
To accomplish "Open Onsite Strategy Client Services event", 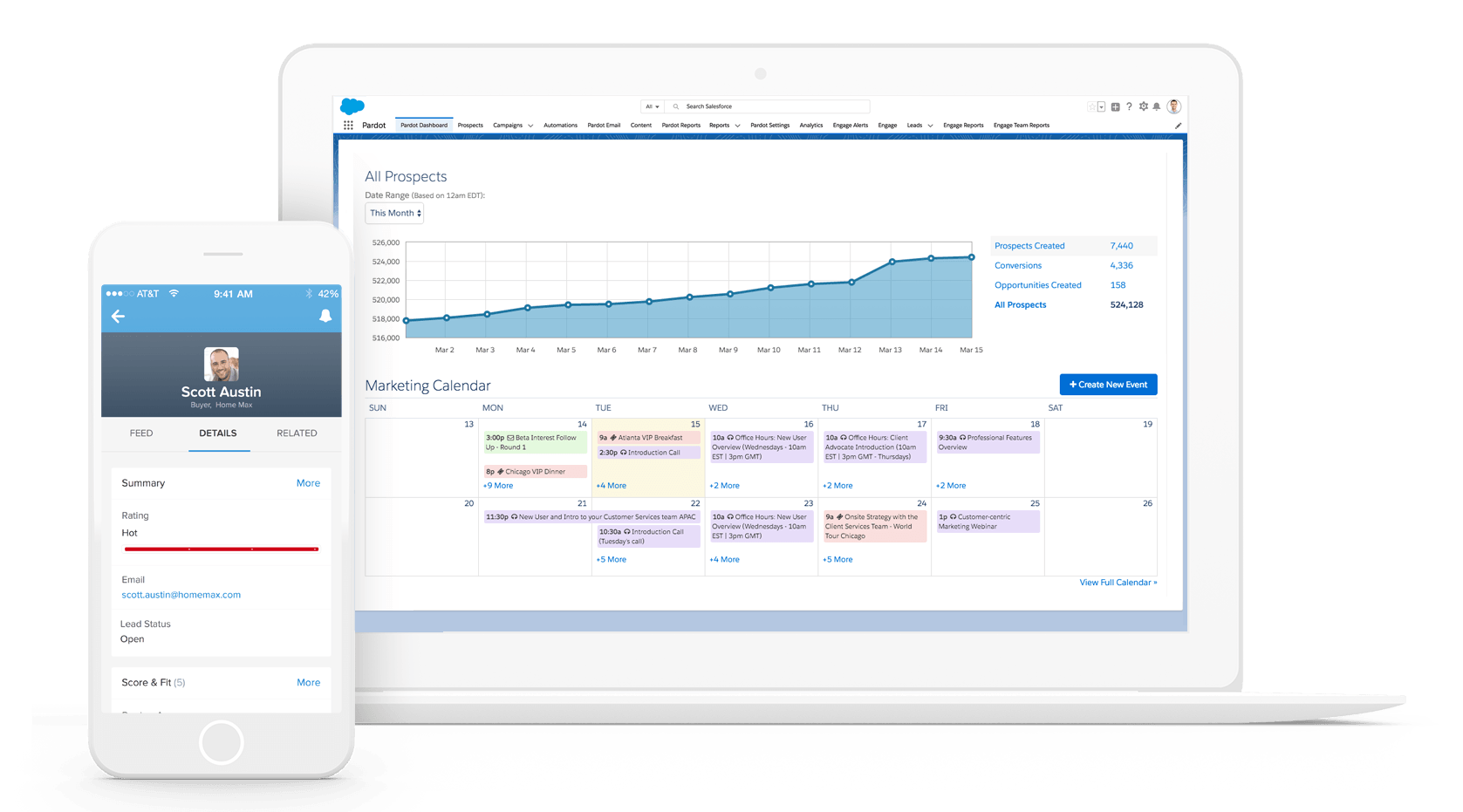I will [x=875, y=527].
